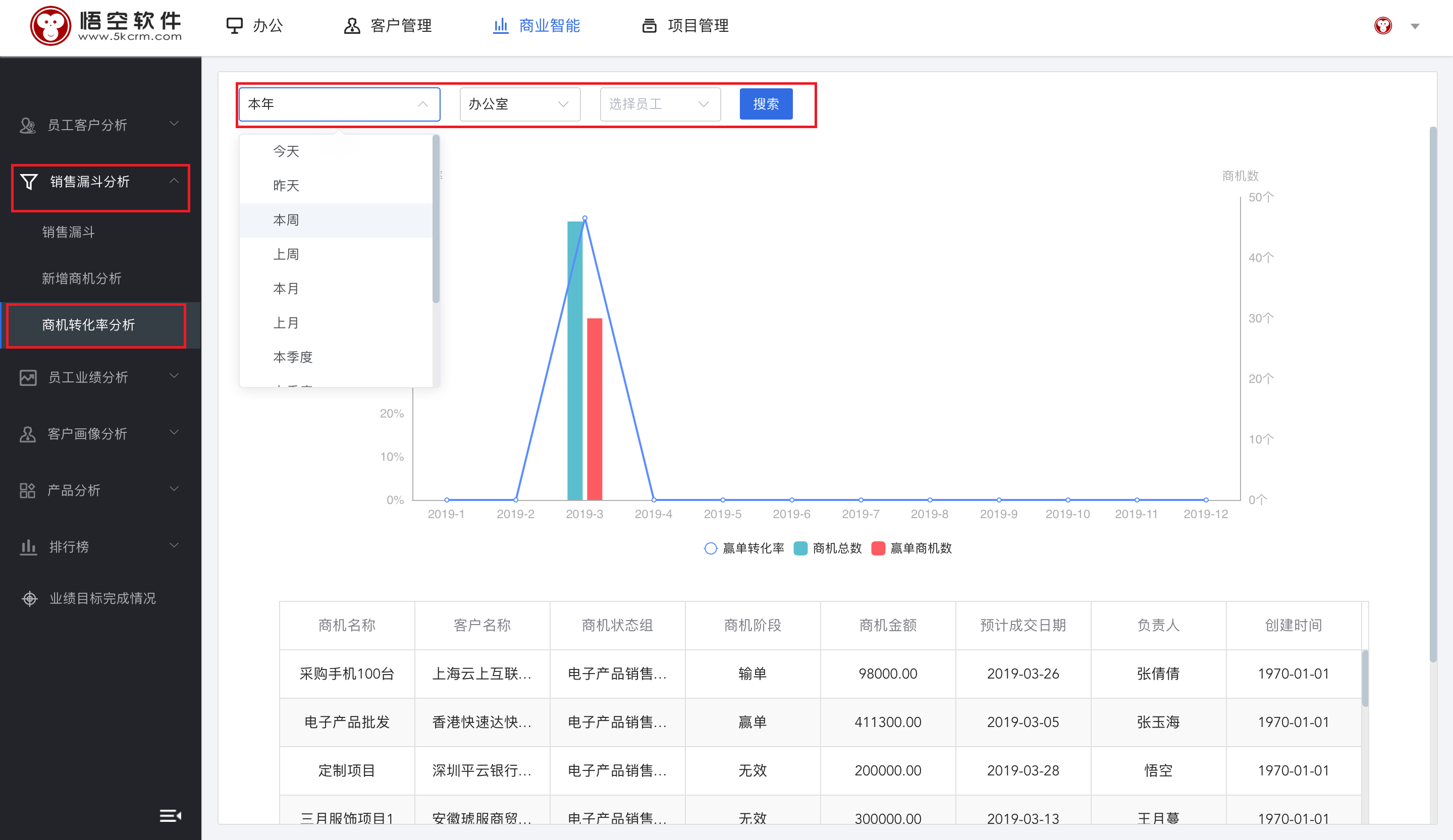Image resolution: width=1453 pixels, height=840 pixels.
Task: Click the 悟空软件 monkey logo
Action: click(x=50, y=26)
